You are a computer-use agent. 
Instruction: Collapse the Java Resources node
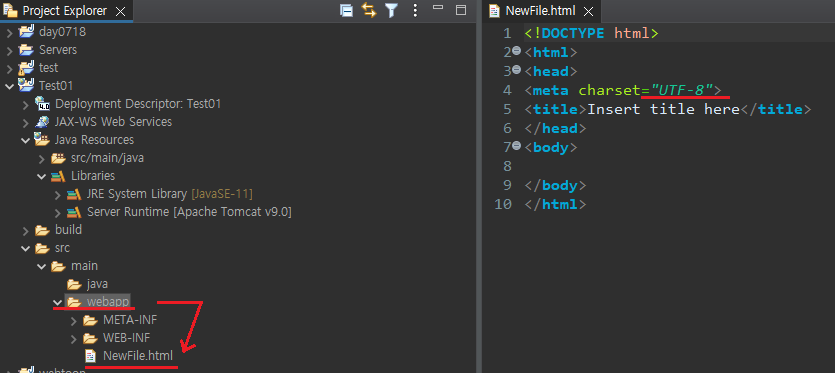(x=26, y=140)
